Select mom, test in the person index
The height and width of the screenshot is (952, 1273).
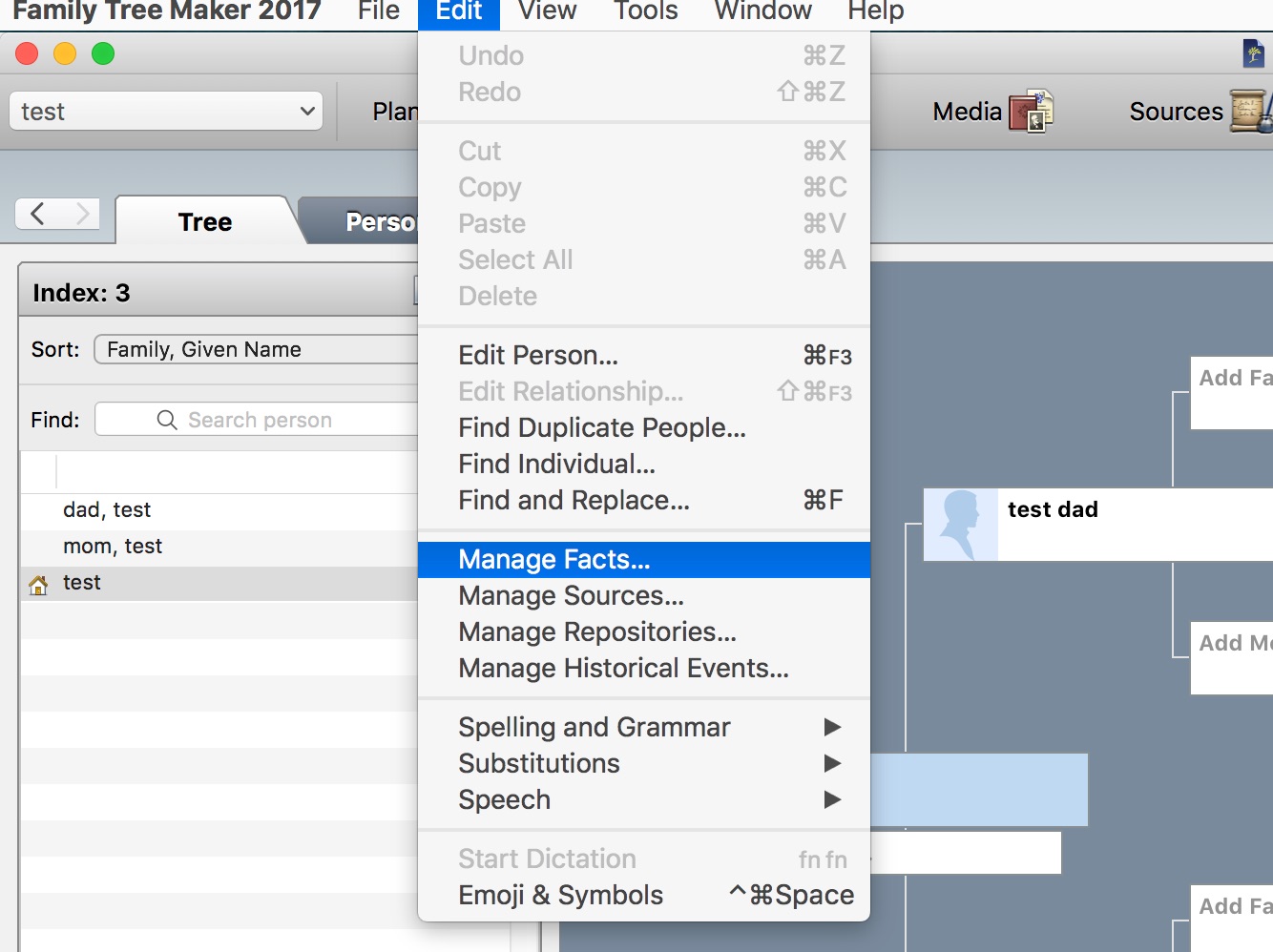(x=113, y=547)
